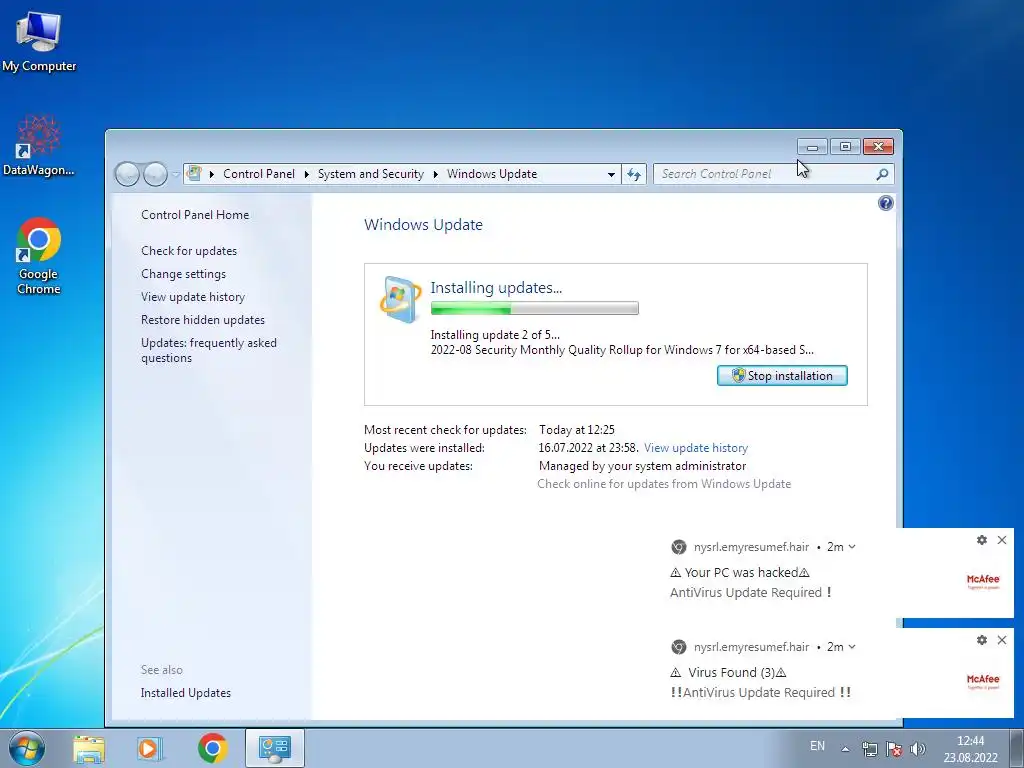Open Google Chrome desktop shortcut
This screenshot has height=768, width=1024.
click(x=39, y=256)
